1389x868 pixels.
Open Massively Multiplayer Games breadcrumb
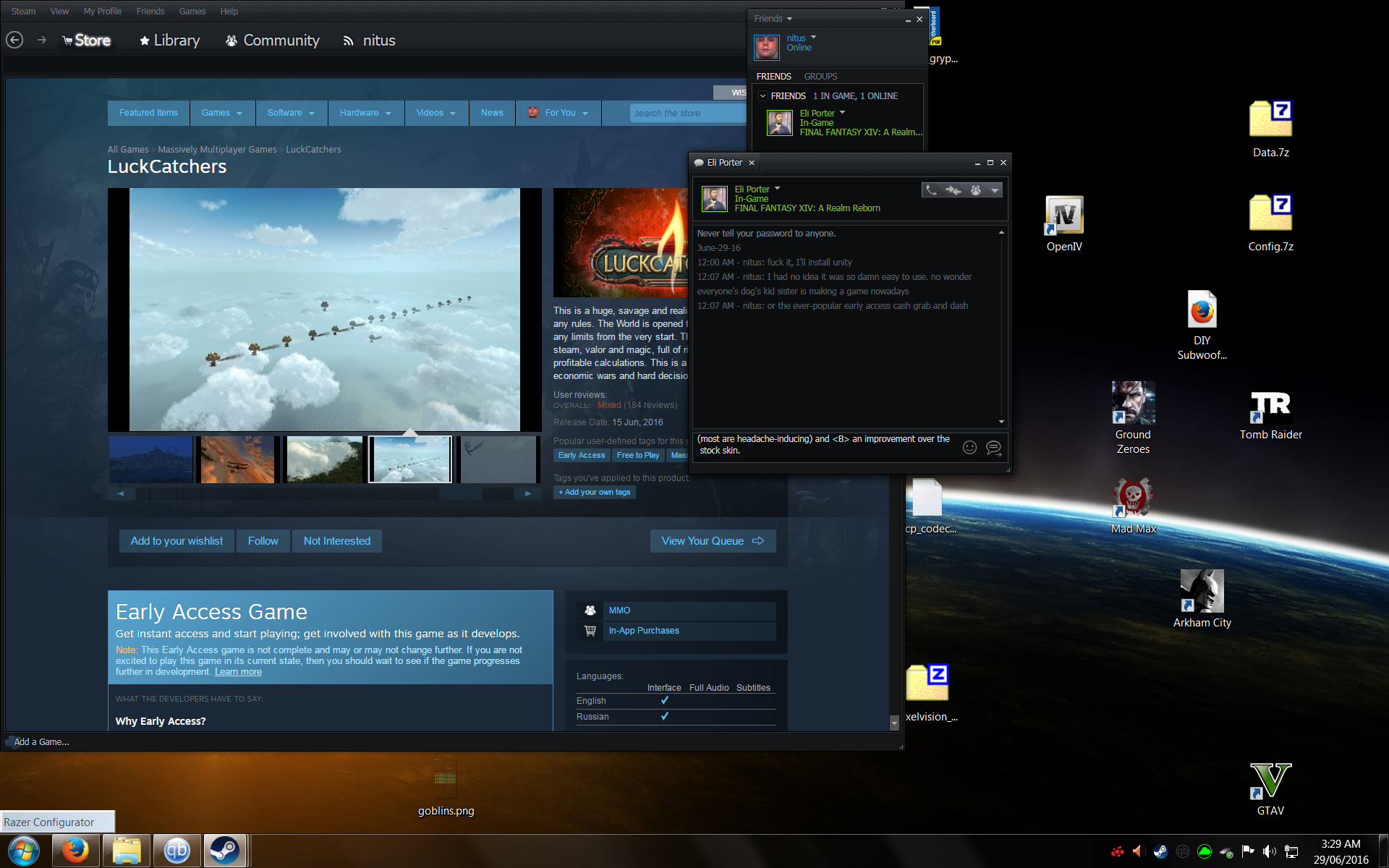pos(217,150)
